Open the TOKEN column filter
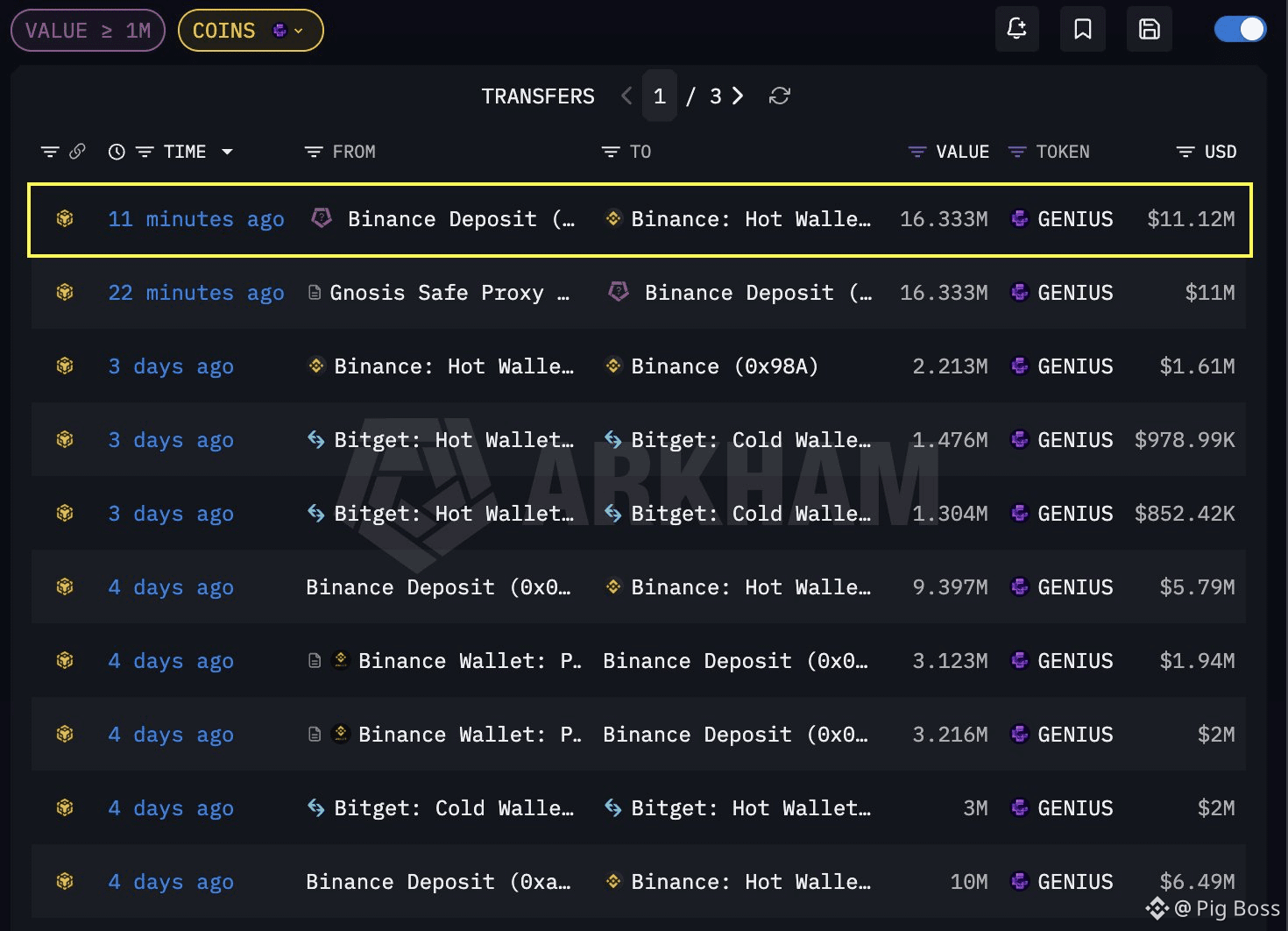This screenshot has height=931, width=1288. click(1017, 152)
